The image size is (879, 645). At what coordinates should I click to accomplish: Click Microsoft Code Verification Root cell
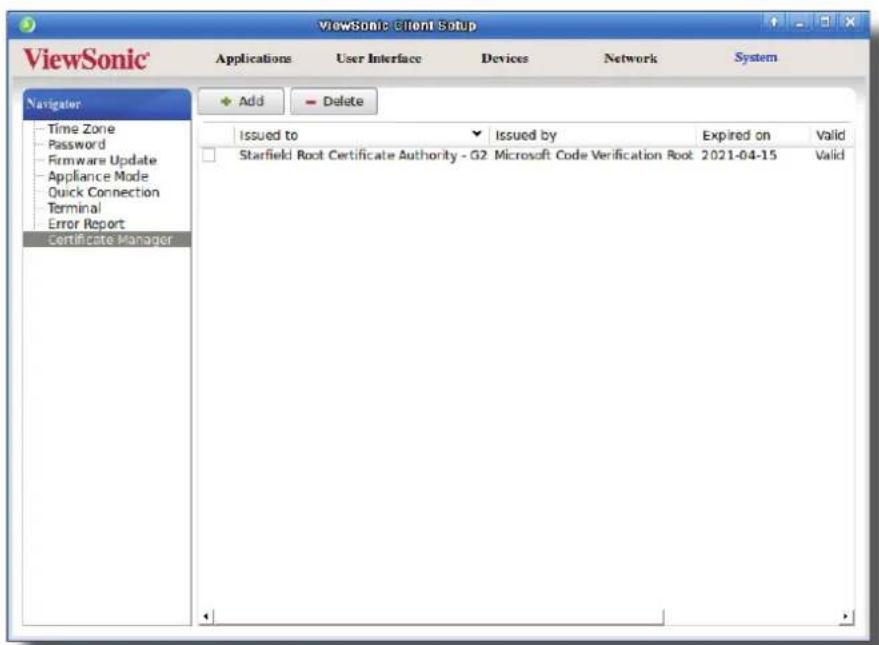point(593,155)
